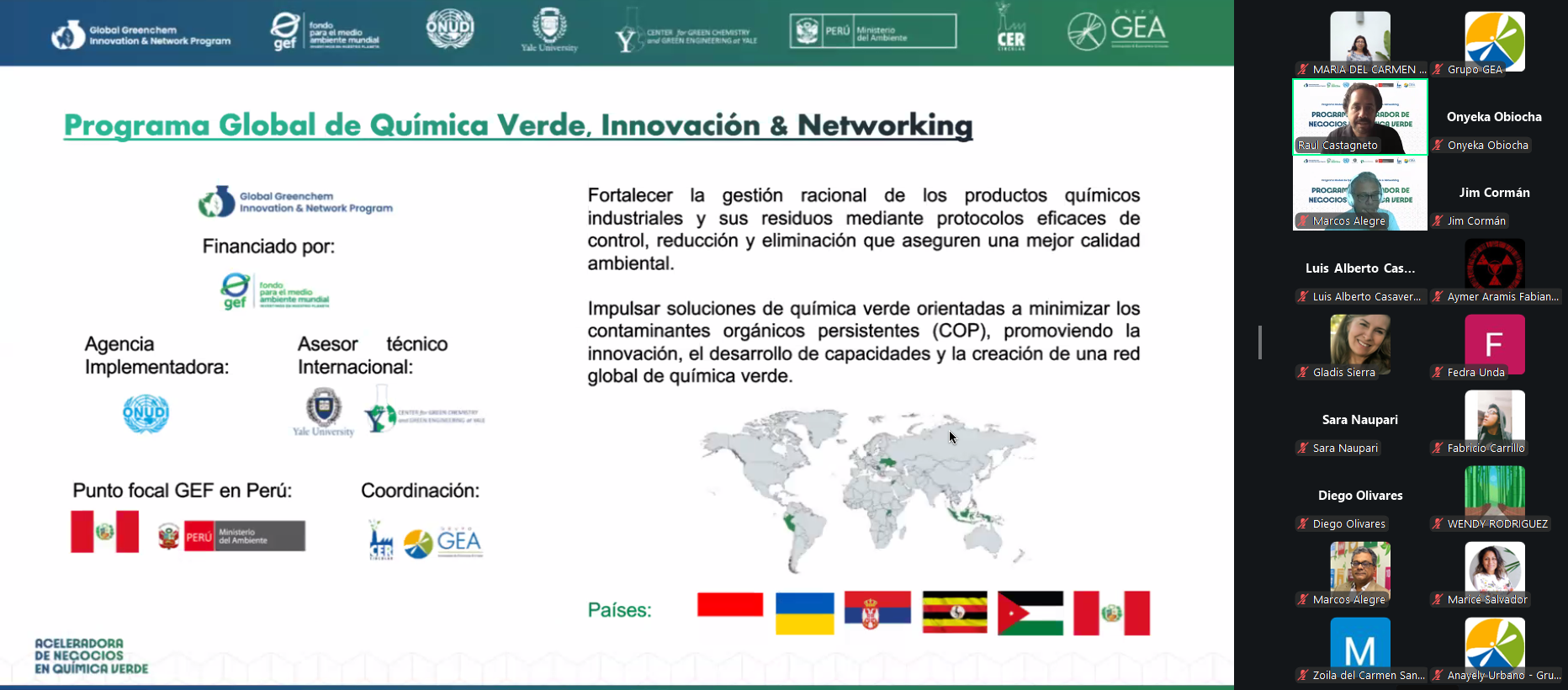Click the muted mic icon next to Fedra Unda

coord(1438,373)
